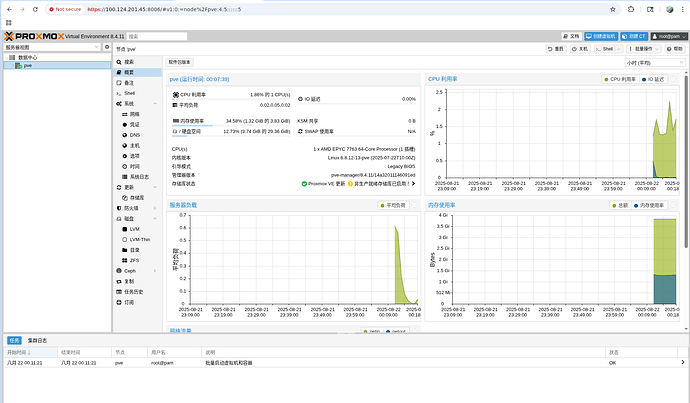Open the 选项 (Options) page
This screenshot has width=690, height=403.
point(135,156)
